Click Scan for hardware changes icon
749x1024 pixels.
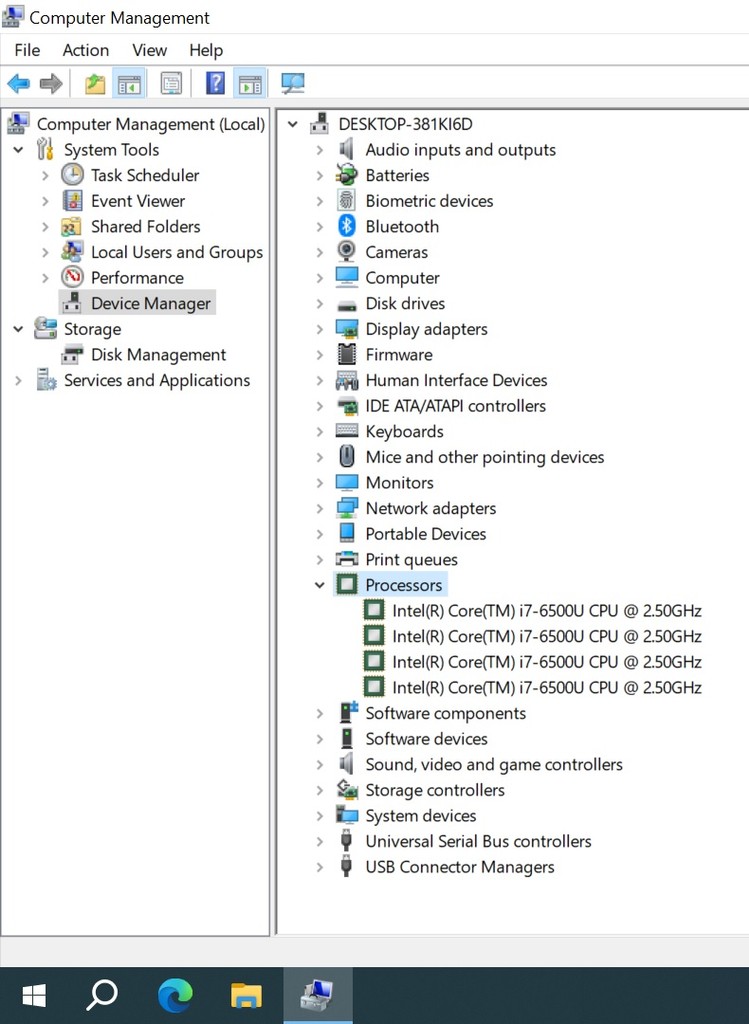pyautogui.click(x=293, y=83)
